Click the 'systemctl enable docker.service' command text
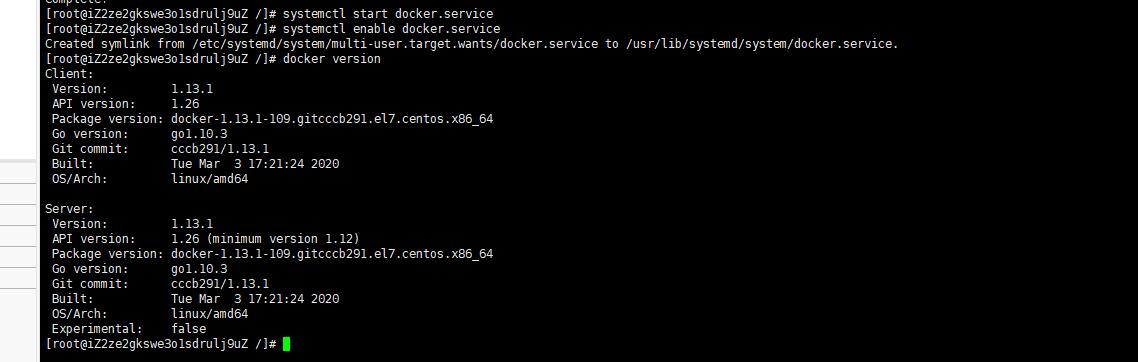Image resolution: width=1138 pixels, height=362 pixels. [x=391, y=29]
